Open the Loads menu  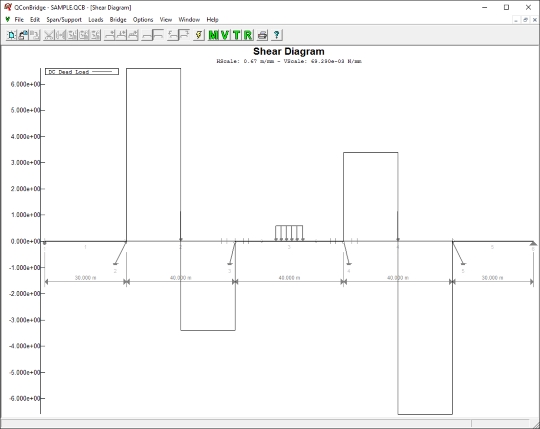click(x=96, y=20)
